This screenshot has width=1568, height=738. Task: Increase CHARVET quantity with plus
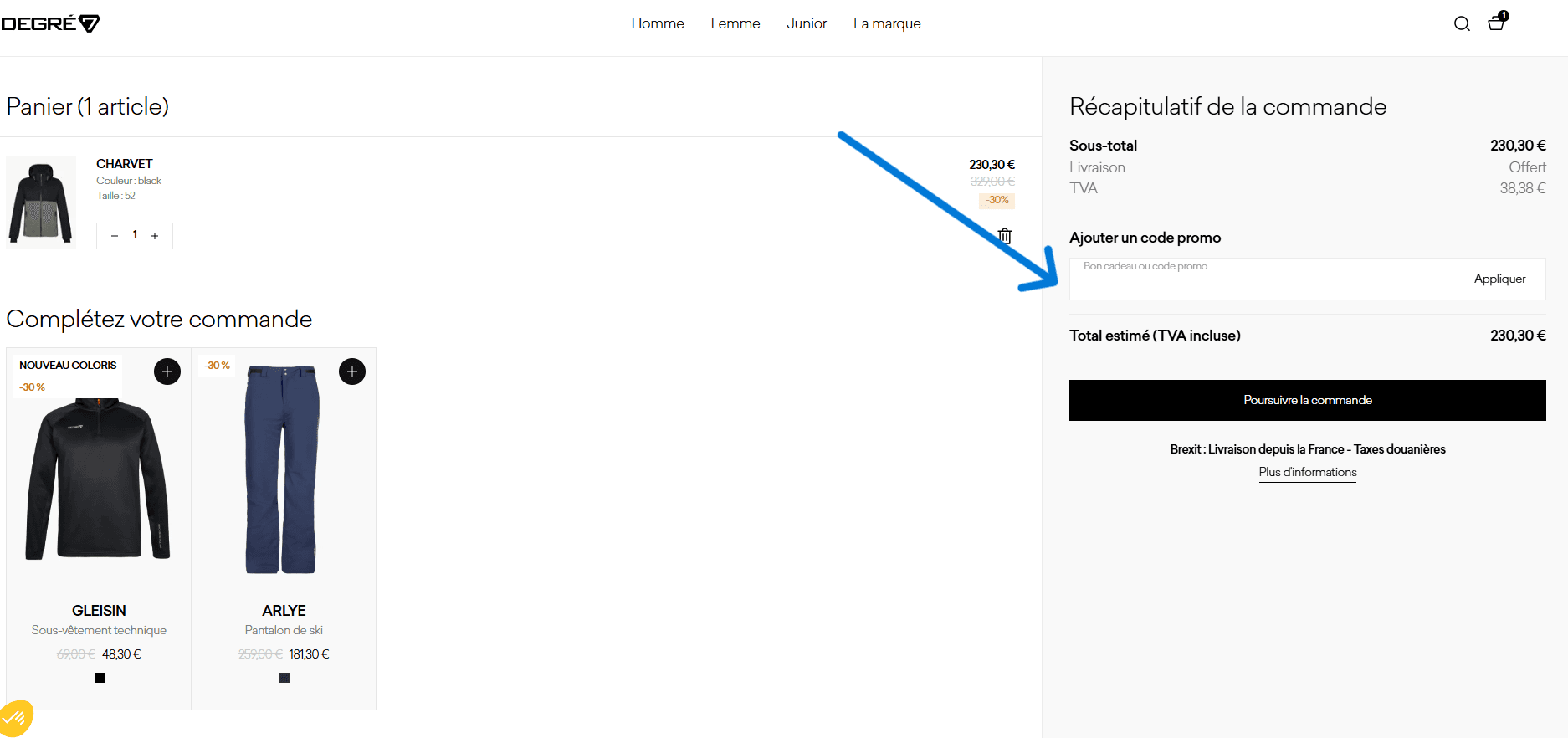[155, 236]
